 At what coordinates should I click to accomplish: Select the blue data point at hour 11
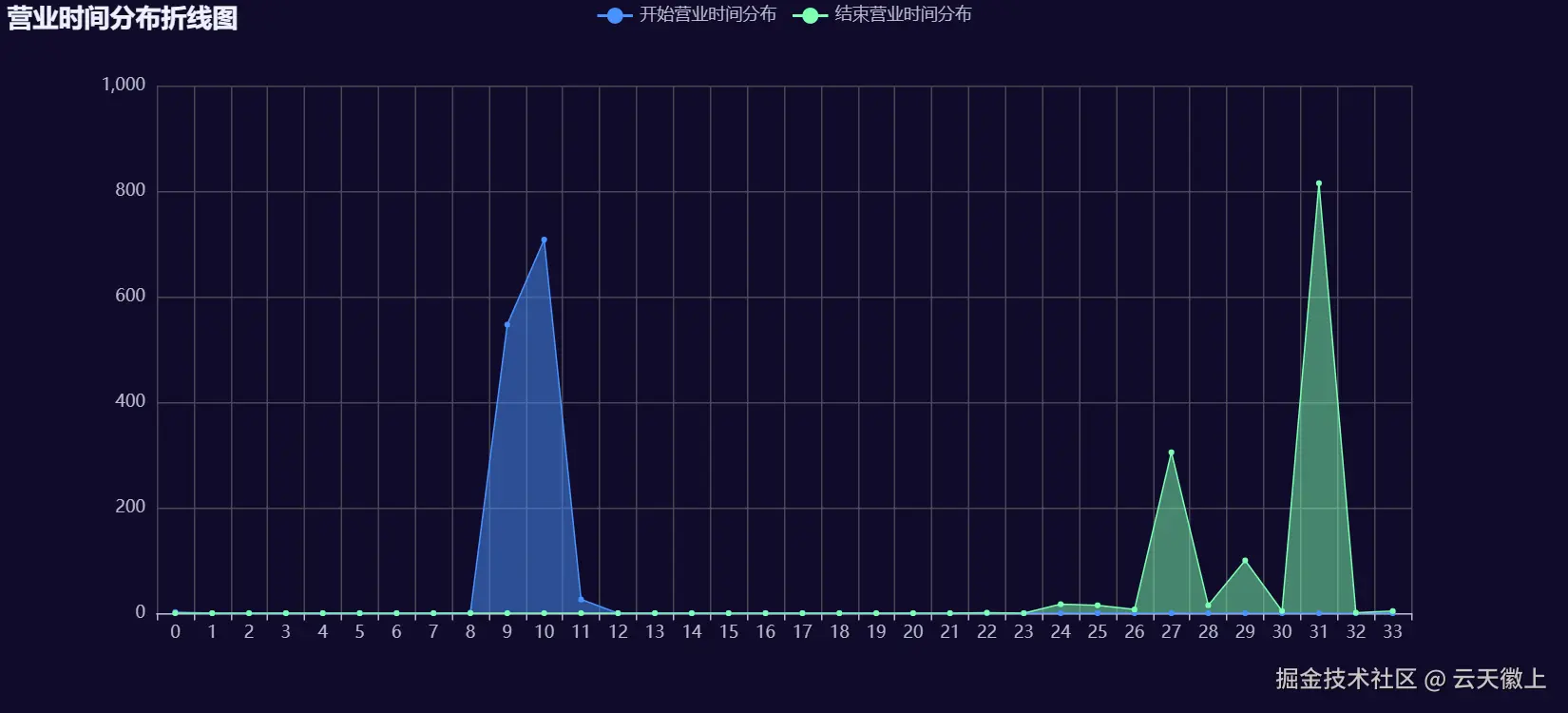tap(581, 599)
